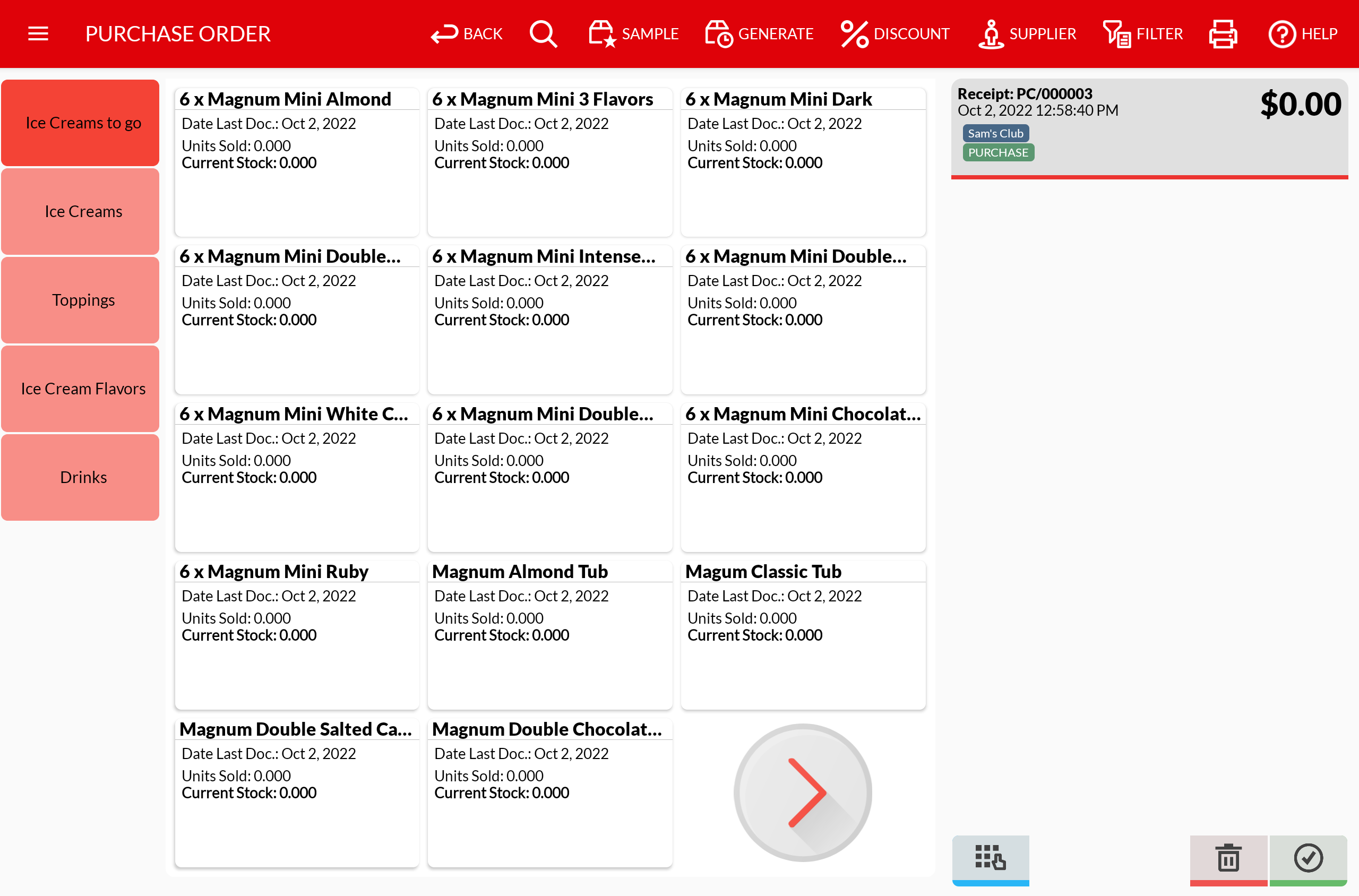Screen dimensions: 1359x896
Task: Click the Generate order button
Action: pyautogui.click(x=759, y=34)
